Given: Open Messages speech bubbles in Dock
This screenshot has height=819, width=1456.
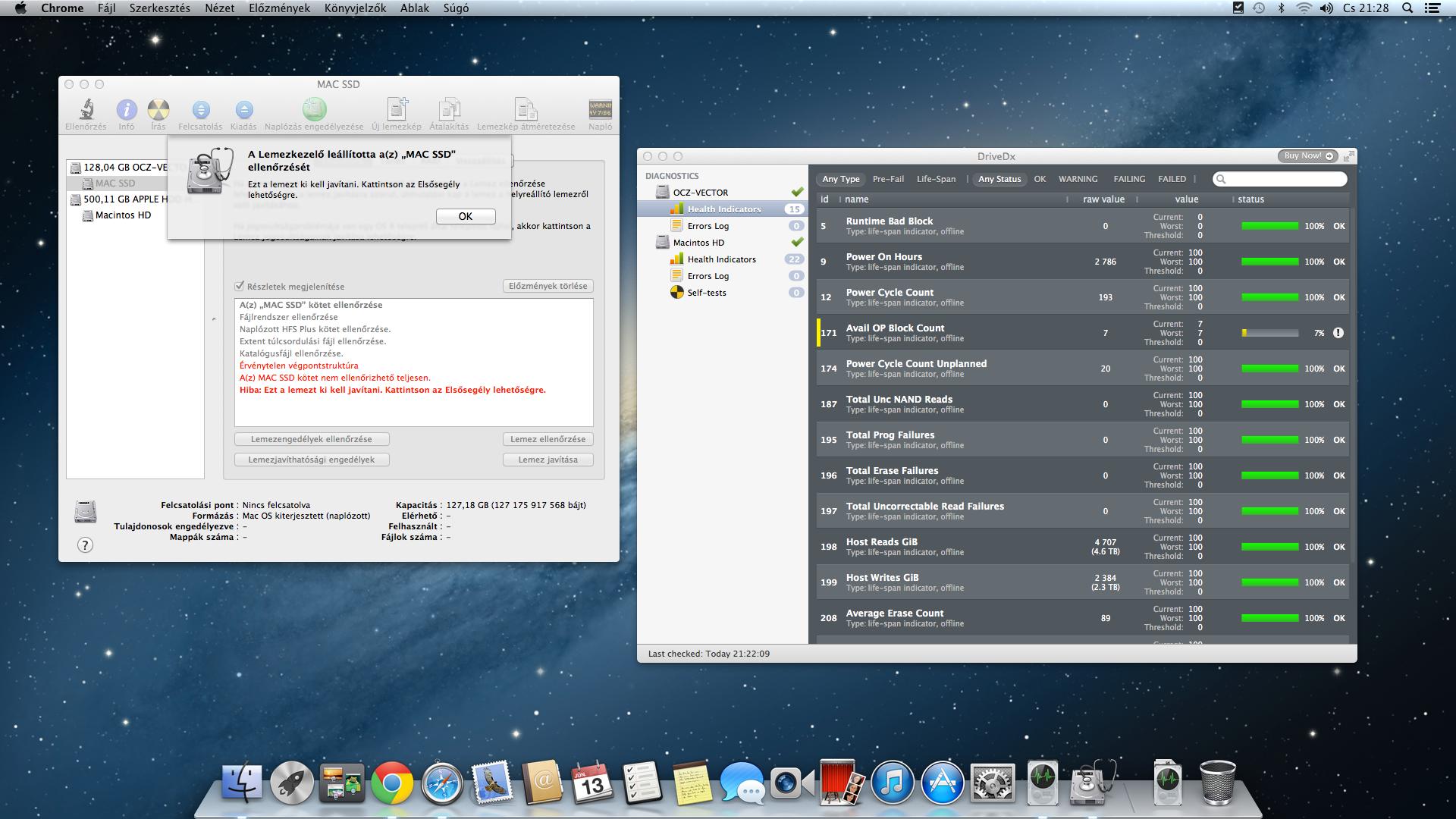Looking at the screenshot, I should click(x=742, y=783).
